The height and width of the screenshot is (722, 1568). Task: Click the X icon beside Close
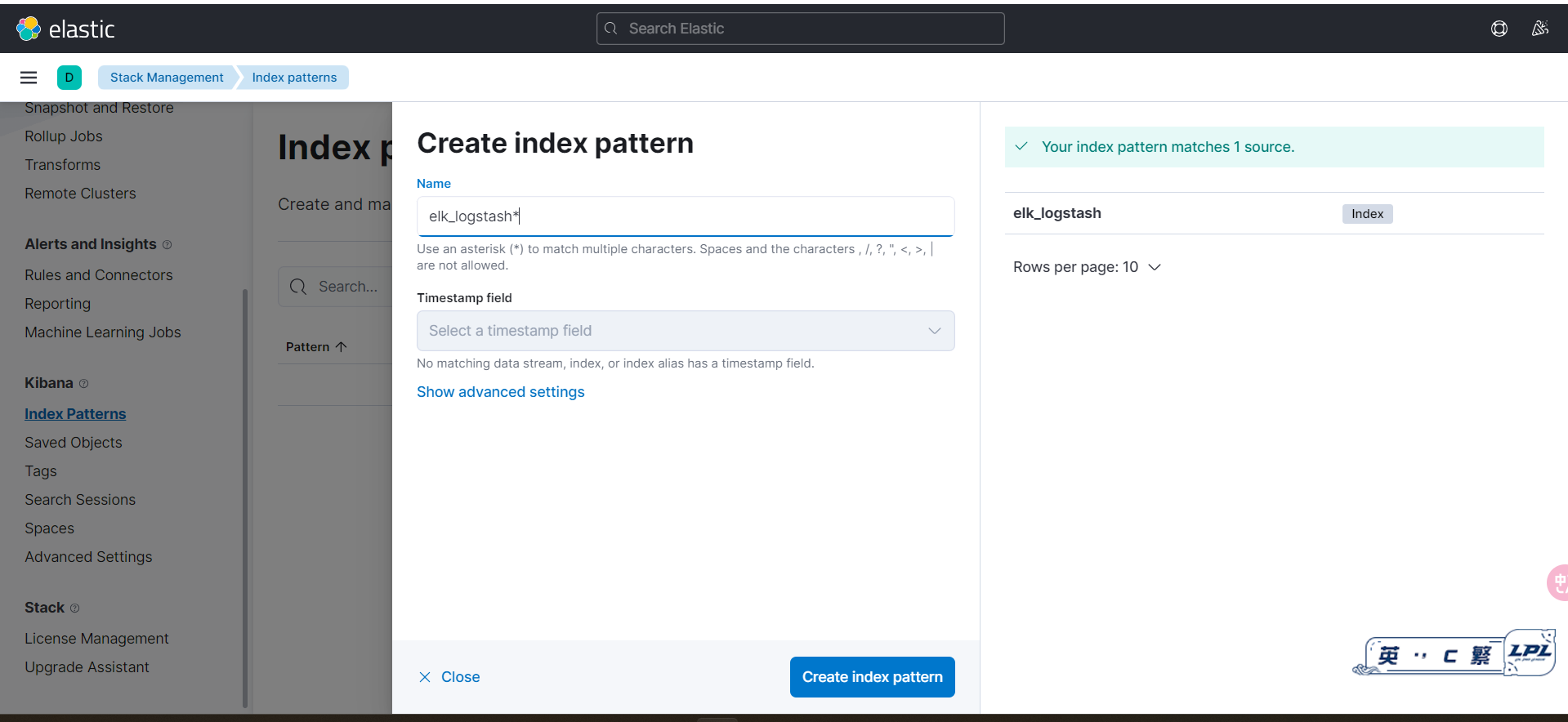point(425,677)
